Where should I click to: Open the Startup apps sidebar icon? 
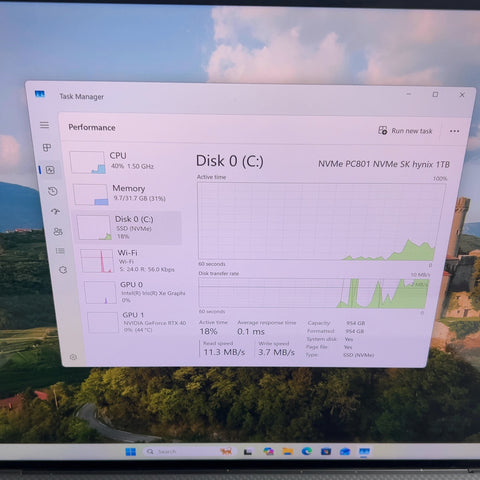coord(55,211)
